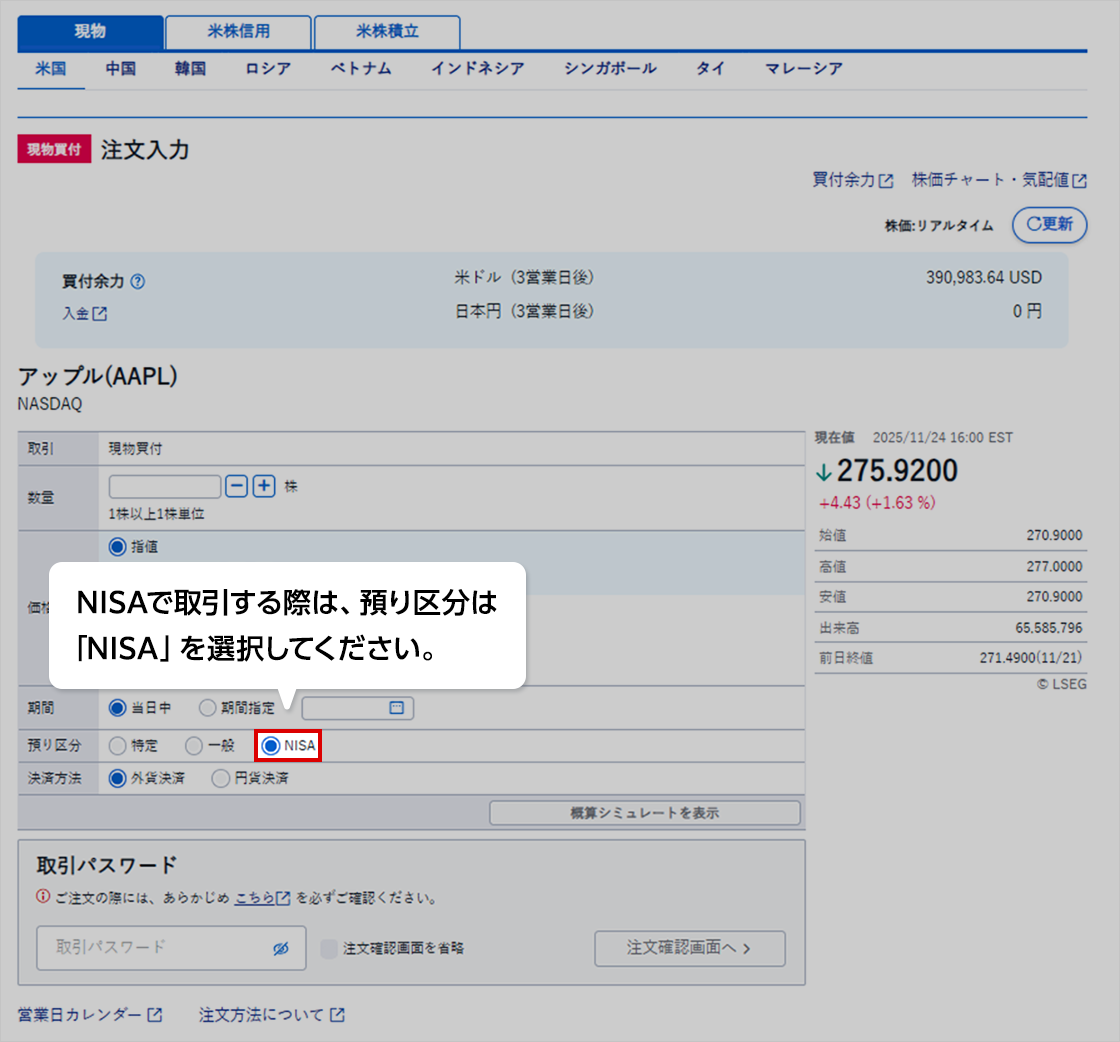Choose 円貨決済 settlement option

[221, 779]
